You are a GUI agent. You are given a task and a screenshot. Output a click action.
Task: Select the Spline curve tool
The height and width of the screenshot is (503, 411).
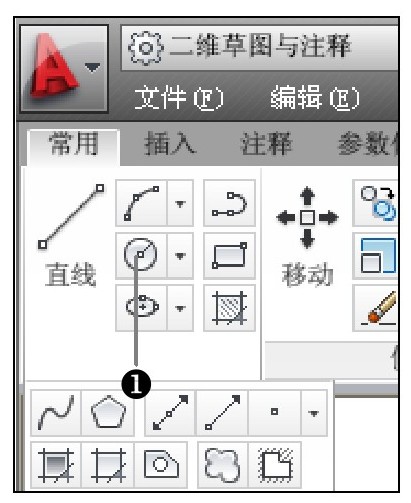click(x=56, y=413)
